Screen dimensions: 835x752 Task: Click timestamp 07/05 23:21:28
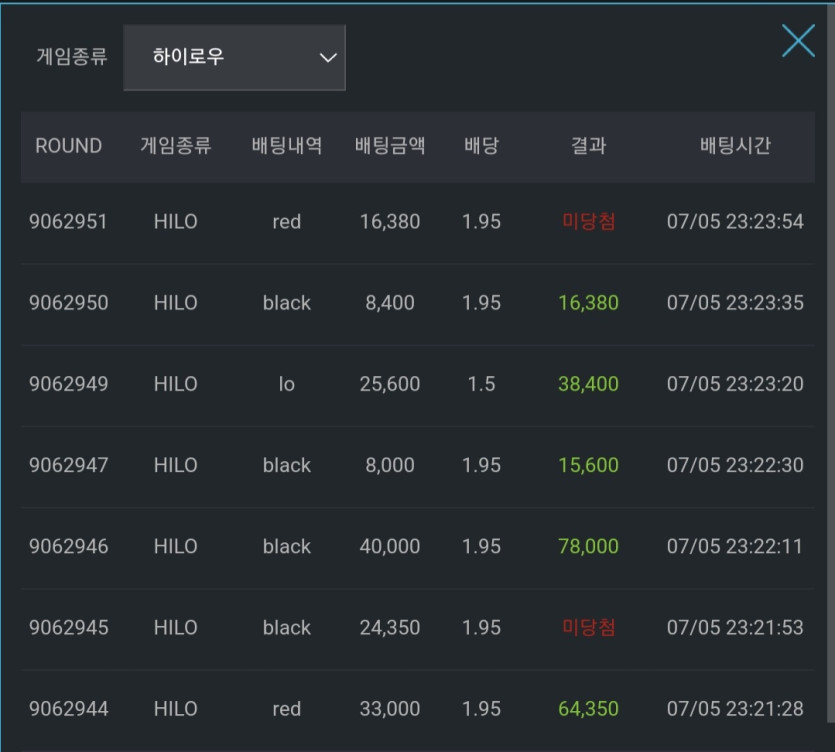pos(735,709)
